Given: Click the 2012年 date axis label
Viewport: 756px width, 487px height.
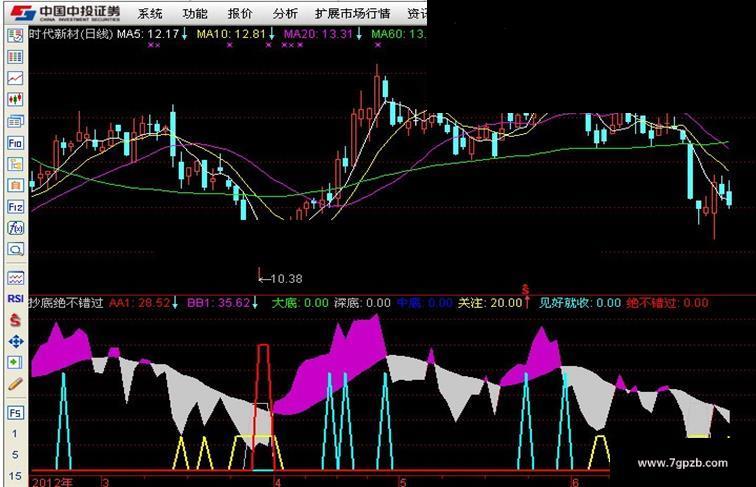Looking at the screenshot, I should coord(52,482).
